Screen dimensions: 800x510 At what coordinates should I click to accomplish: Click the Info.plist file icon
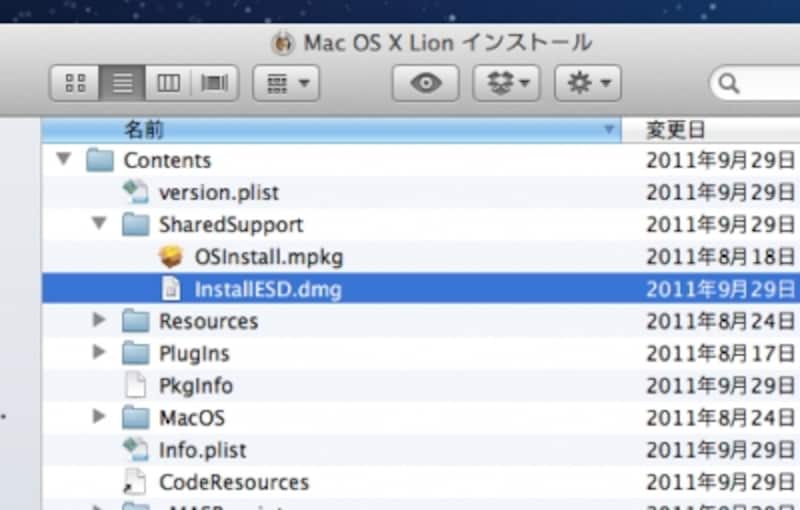pos(136,449)
